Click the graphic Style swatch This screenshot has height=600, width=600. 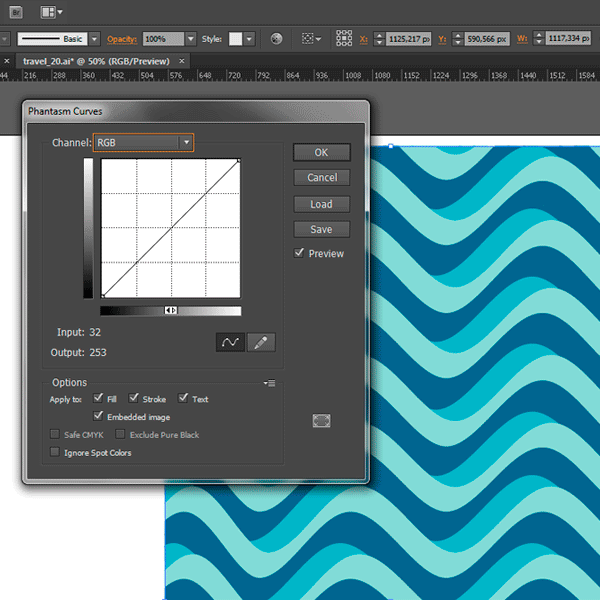pos(235,39)
